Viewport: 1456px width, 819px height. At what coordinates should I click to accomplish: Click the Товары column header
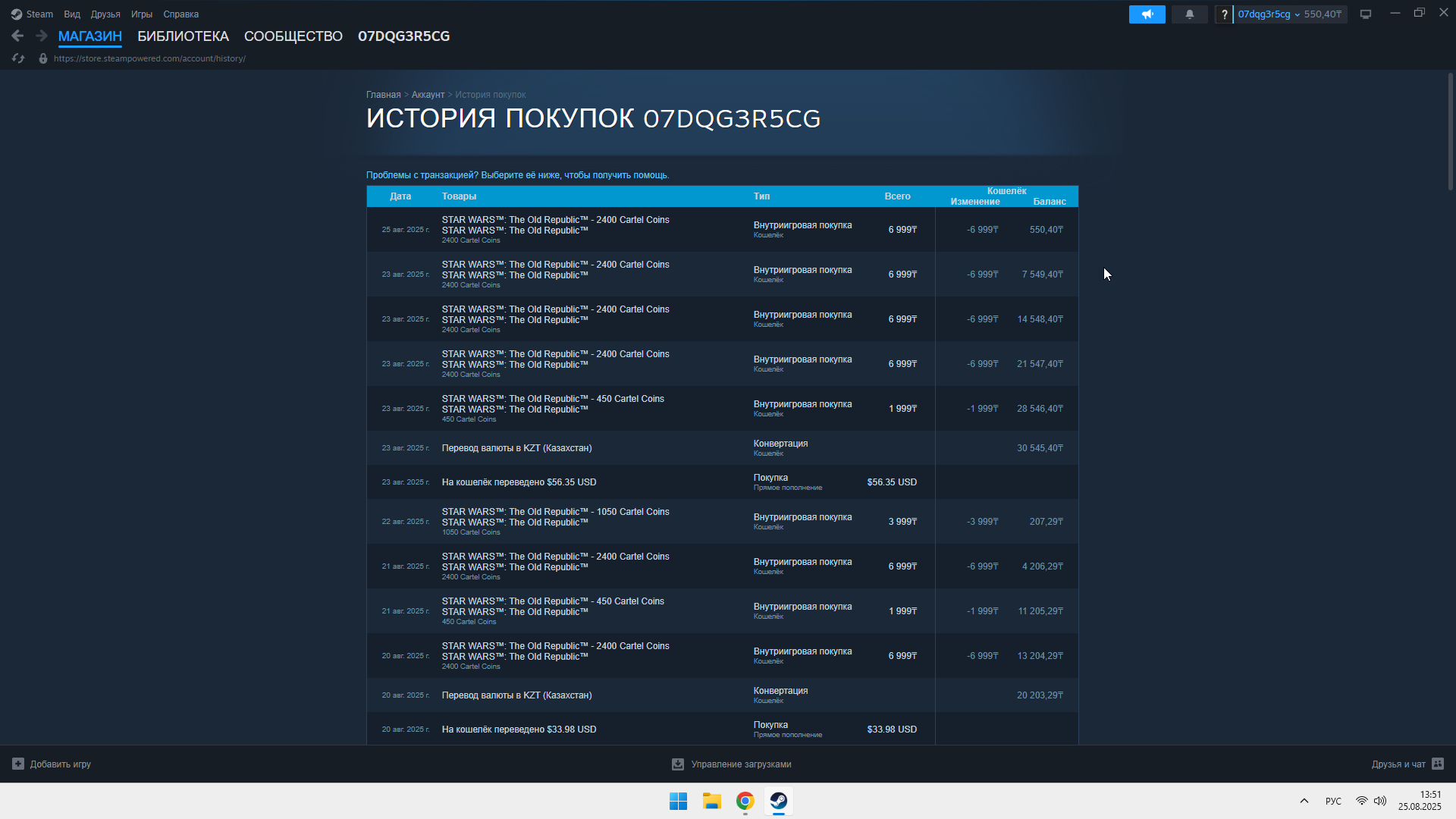[x=459, y=196]
